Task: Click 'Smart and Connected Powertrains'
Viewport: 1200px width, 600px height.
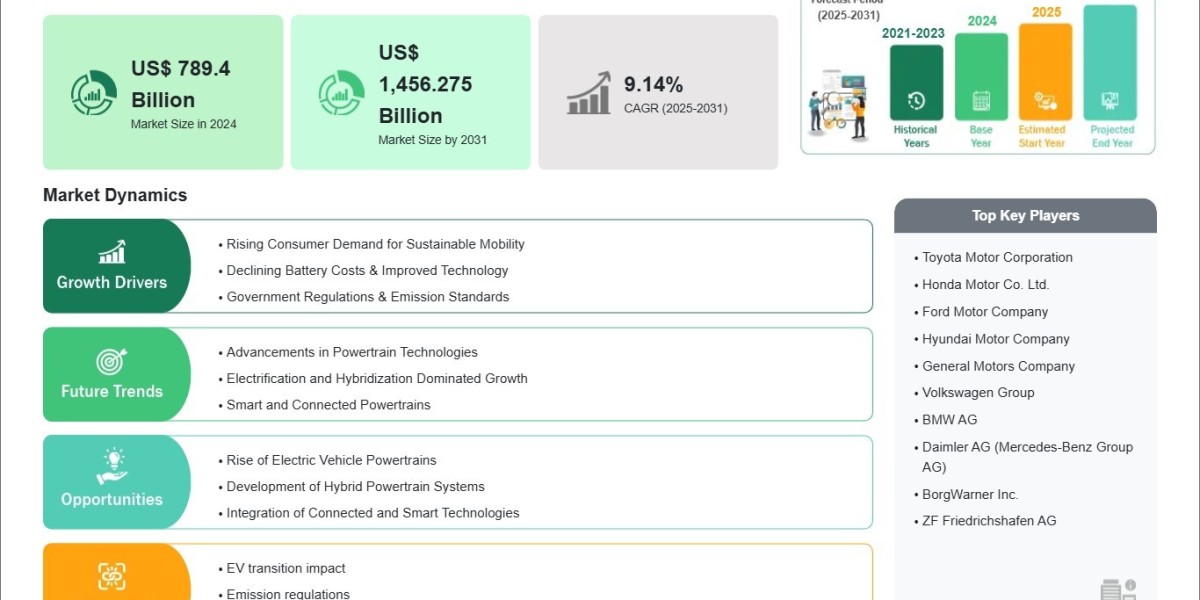Action: click(328, 404)
